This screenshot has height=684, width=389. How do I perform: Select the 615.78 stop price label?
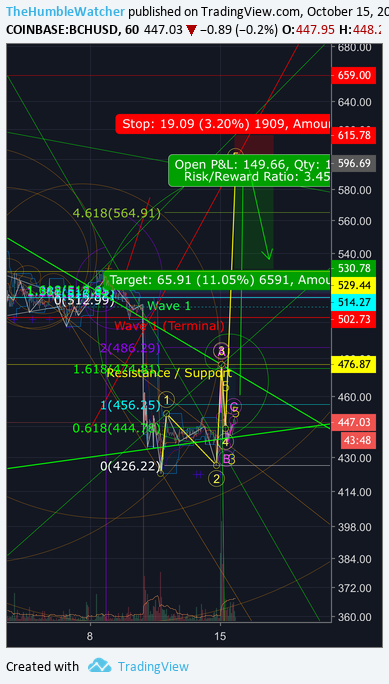[354, 136]
